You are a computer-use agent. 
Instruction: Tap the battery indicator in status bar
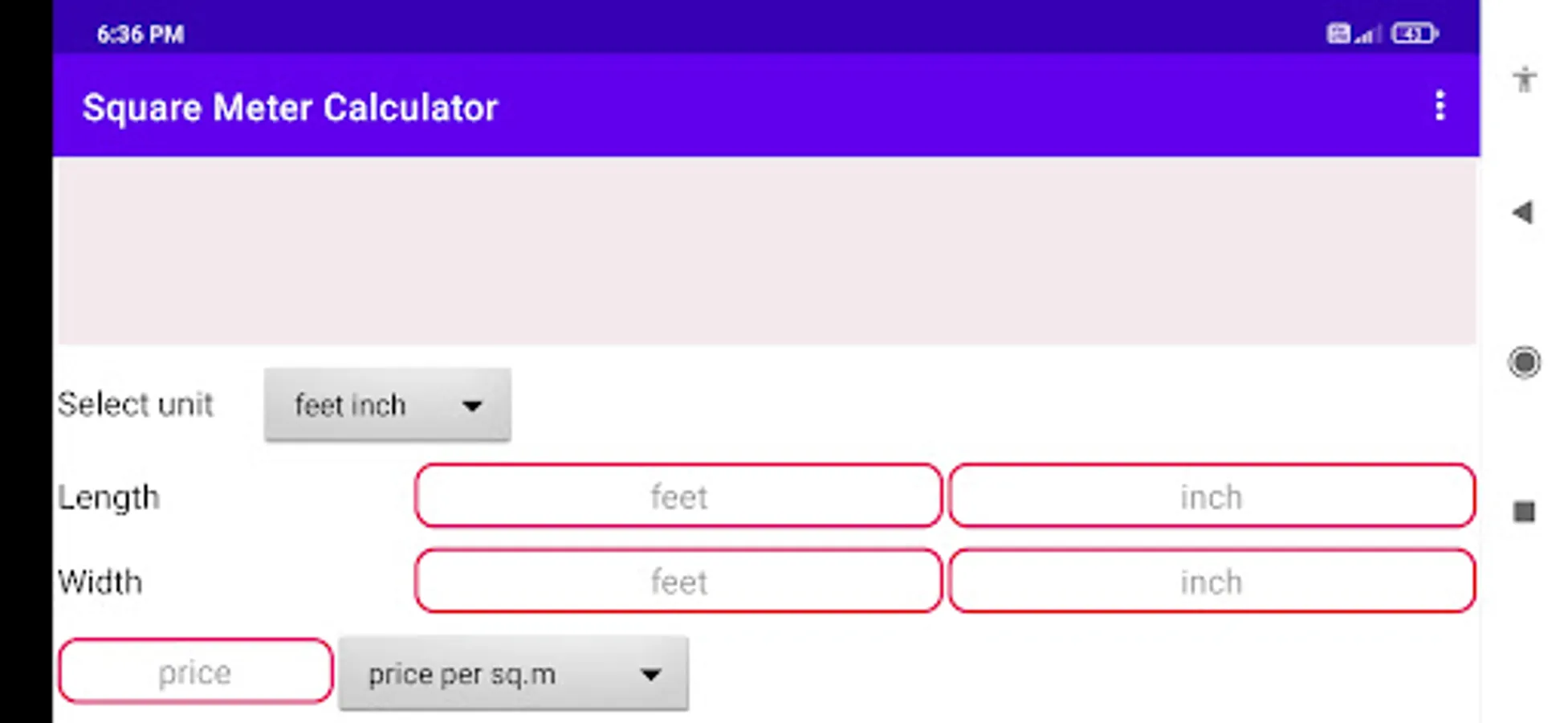point(1416,34)
